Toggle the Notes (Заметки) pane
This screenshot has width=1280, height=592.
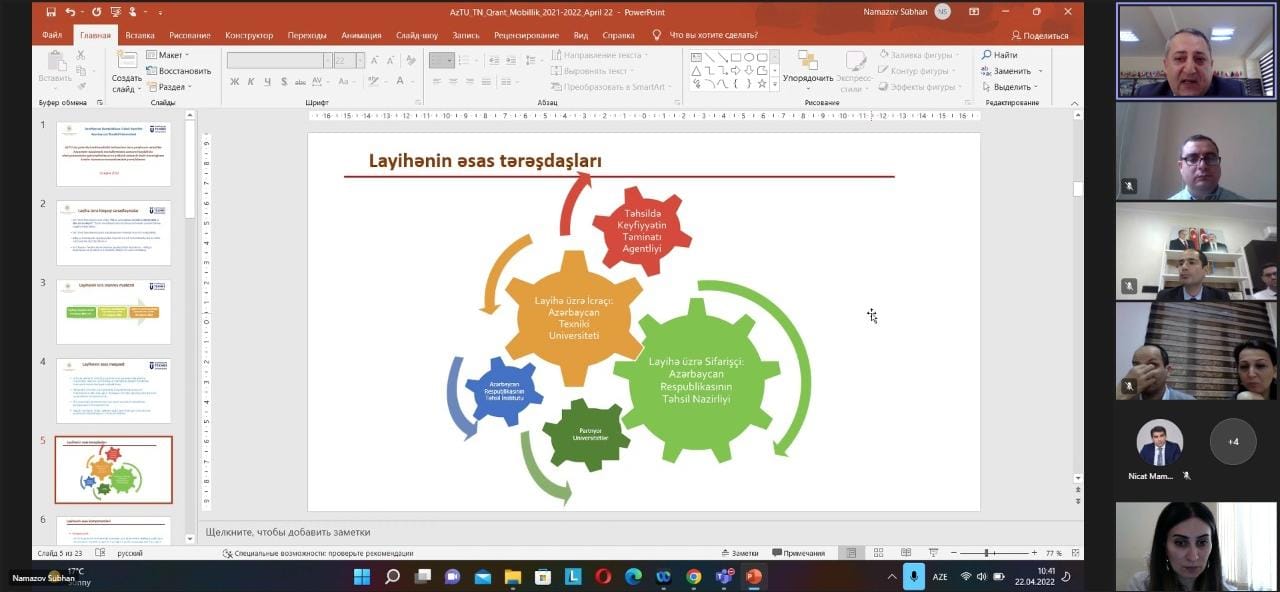(x=739, y=553)
